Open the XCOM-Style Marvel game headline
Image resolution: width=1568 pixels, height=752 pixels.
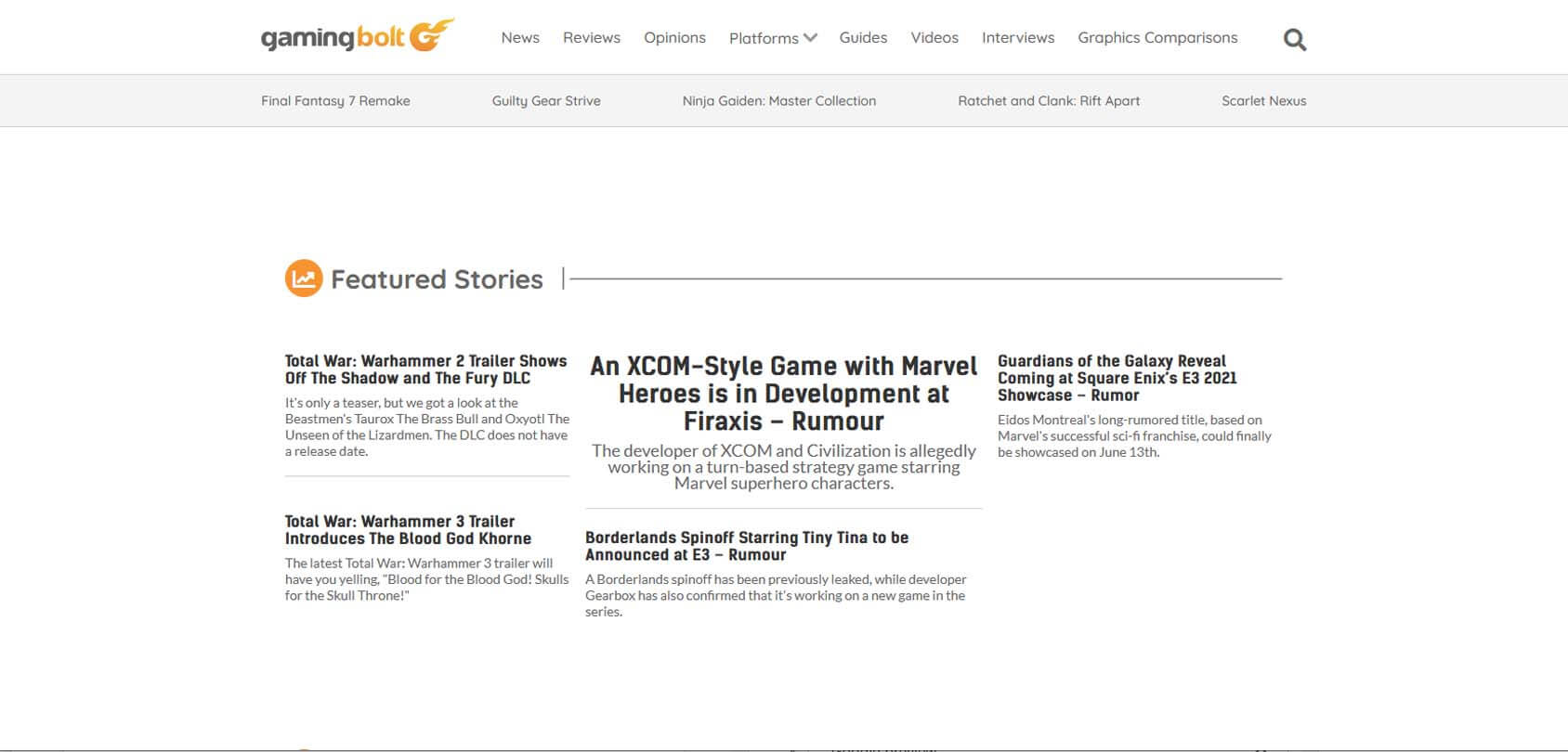pos(784,394)
